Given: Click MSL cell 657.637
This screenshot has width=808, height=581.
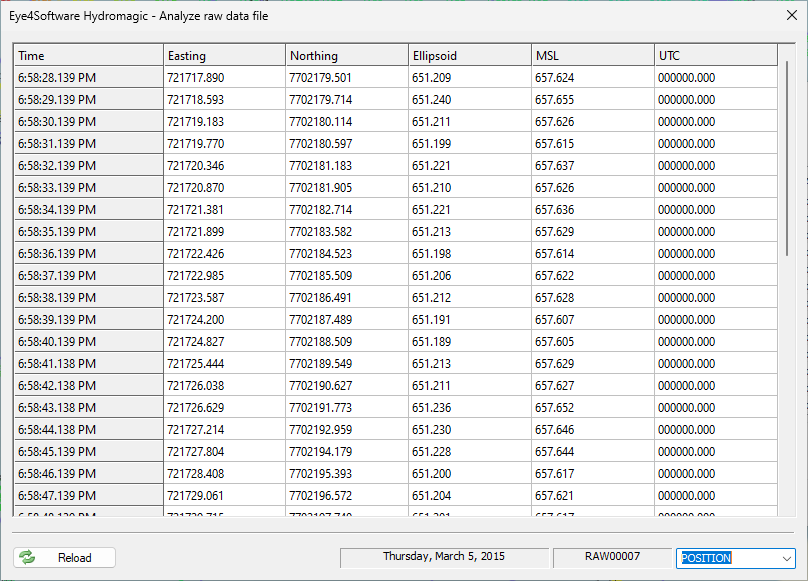Looking at the screenshot, I should [593, 165].
